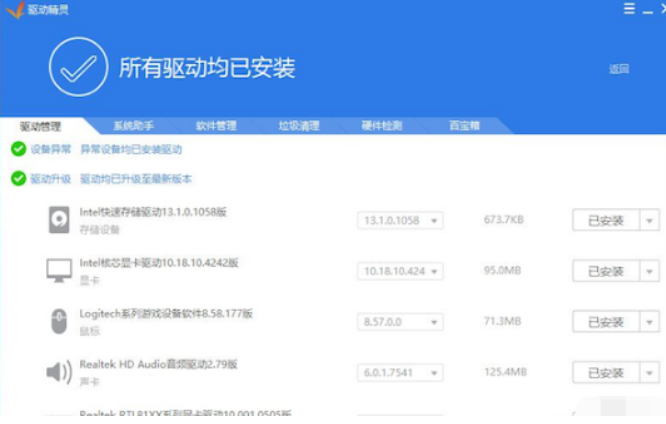Open version dropdown showing 8.57.0.0
The height and width of the screenshot is (424, 666).
tap(400, 321)
